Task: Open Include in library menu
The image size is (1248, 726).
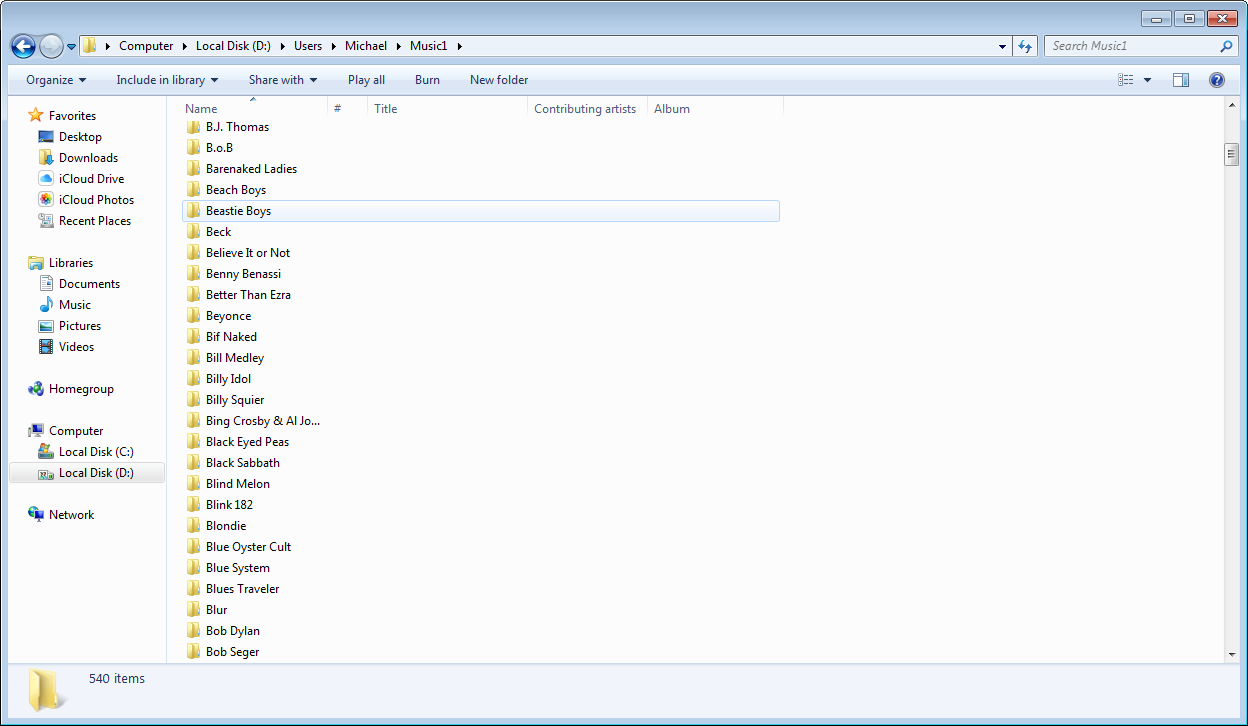Action: 167,80
